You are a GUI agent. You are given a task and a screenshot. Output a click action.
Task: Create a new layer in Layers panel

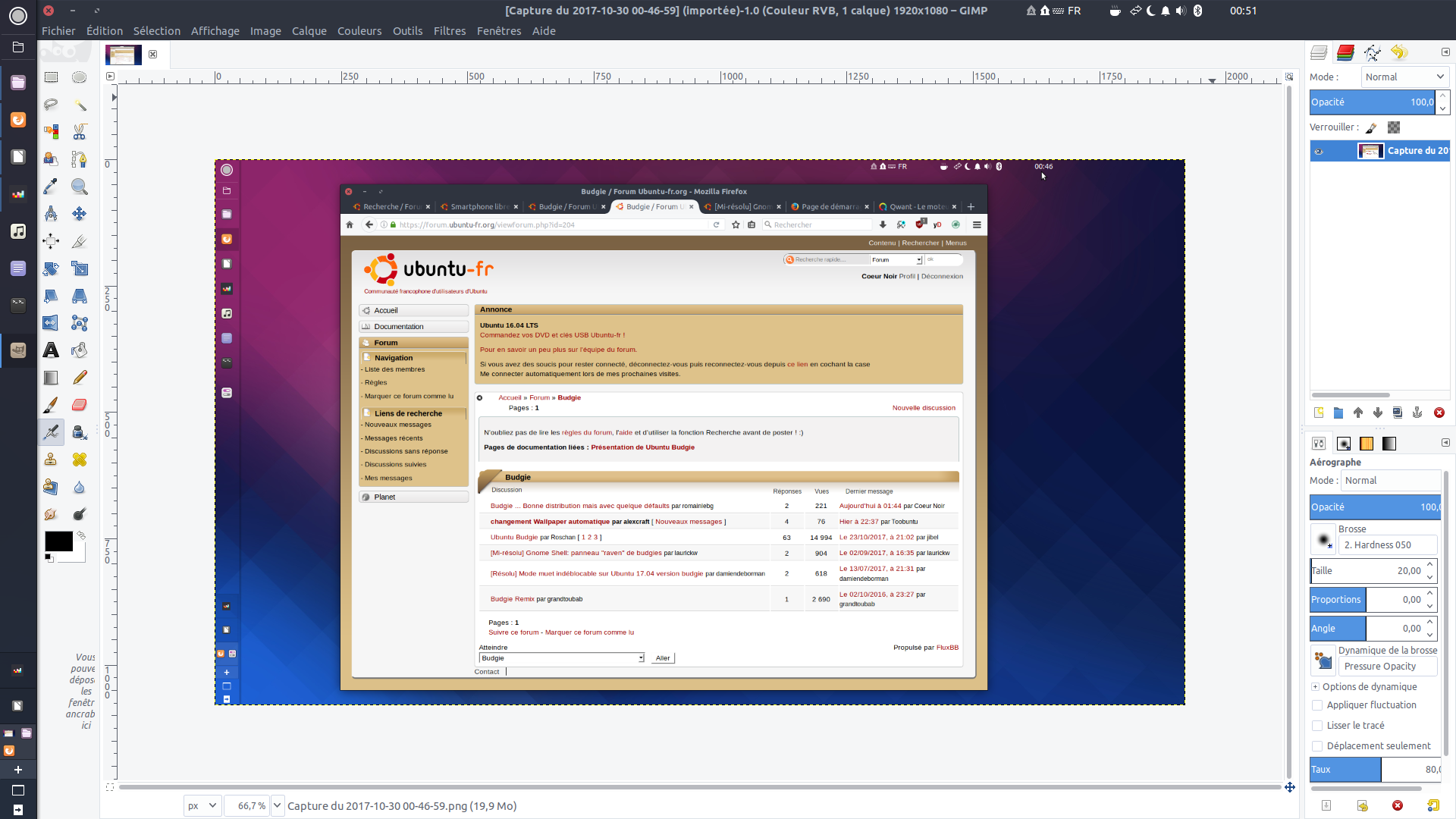(x=1319, y=413)
